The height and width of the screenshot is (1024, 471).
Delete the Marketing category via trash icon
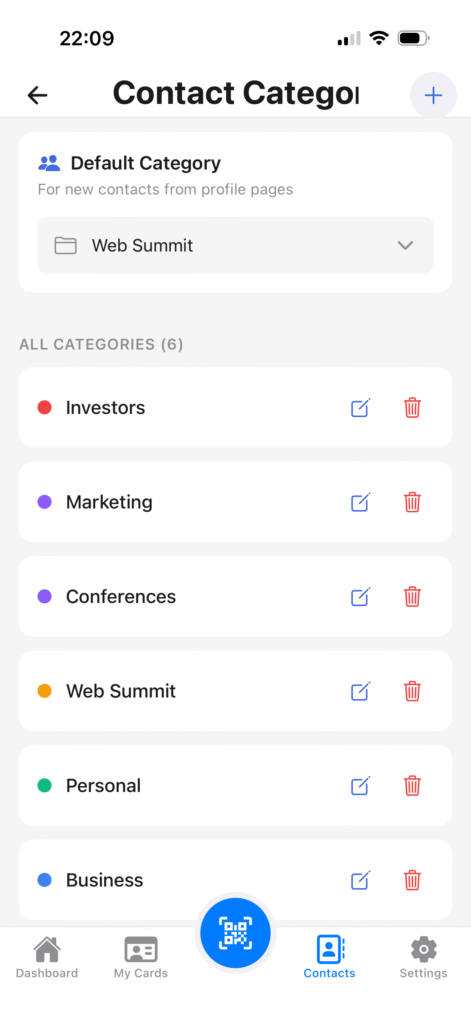pos(412,502)
